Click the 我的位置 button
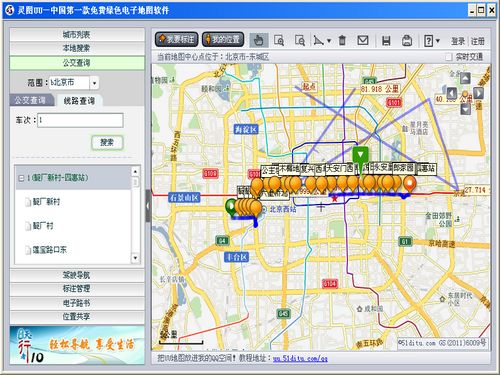500x375 pixels. coord(223,40)
